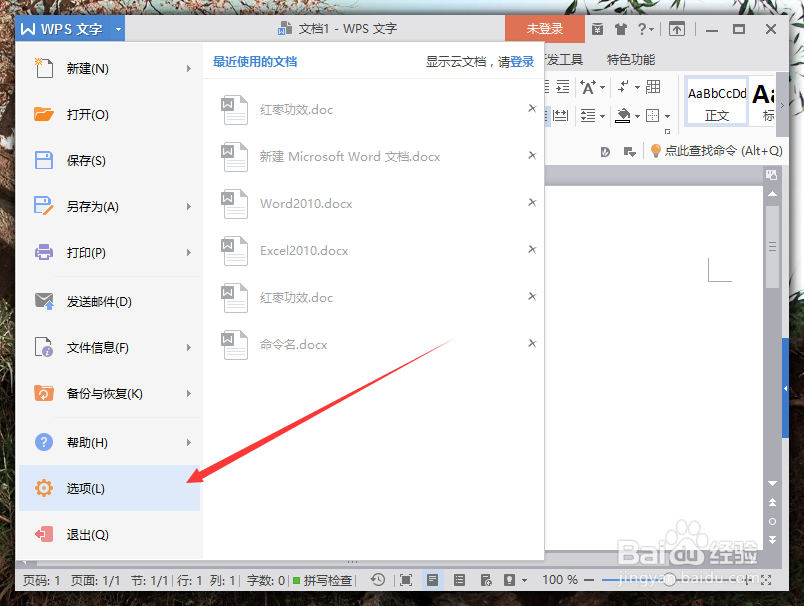This screenshot has height=606, width=804.
Task: Open recent file Word2010.docx
Action: coord(306,204)
